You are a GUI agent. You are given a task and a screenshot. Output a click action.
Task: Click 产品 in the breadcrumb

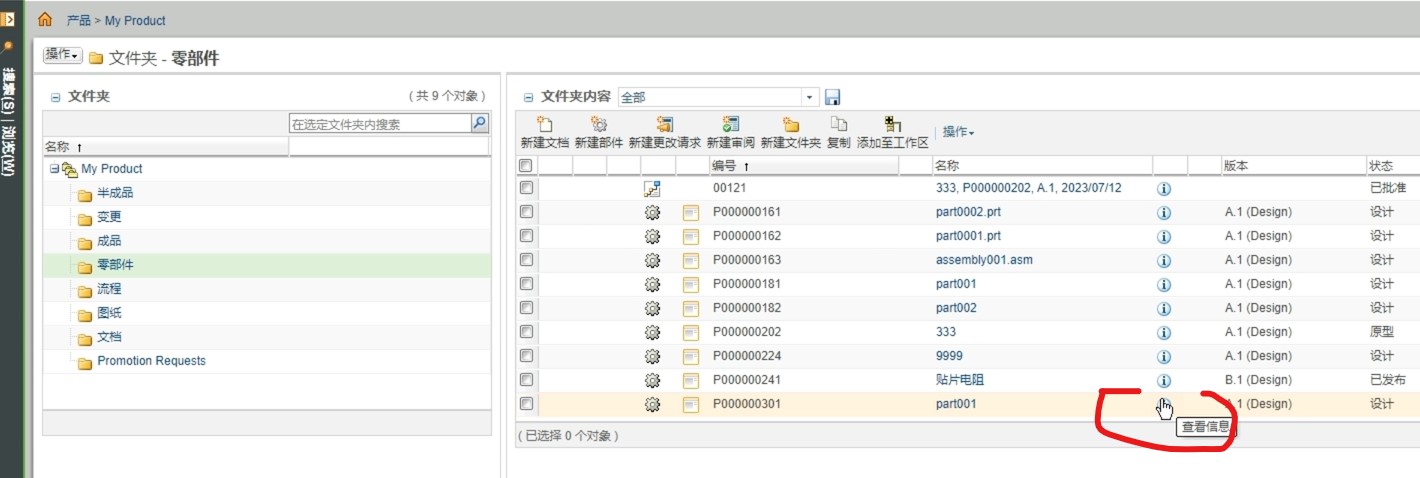pyautogui.click(x=78, y=20)
